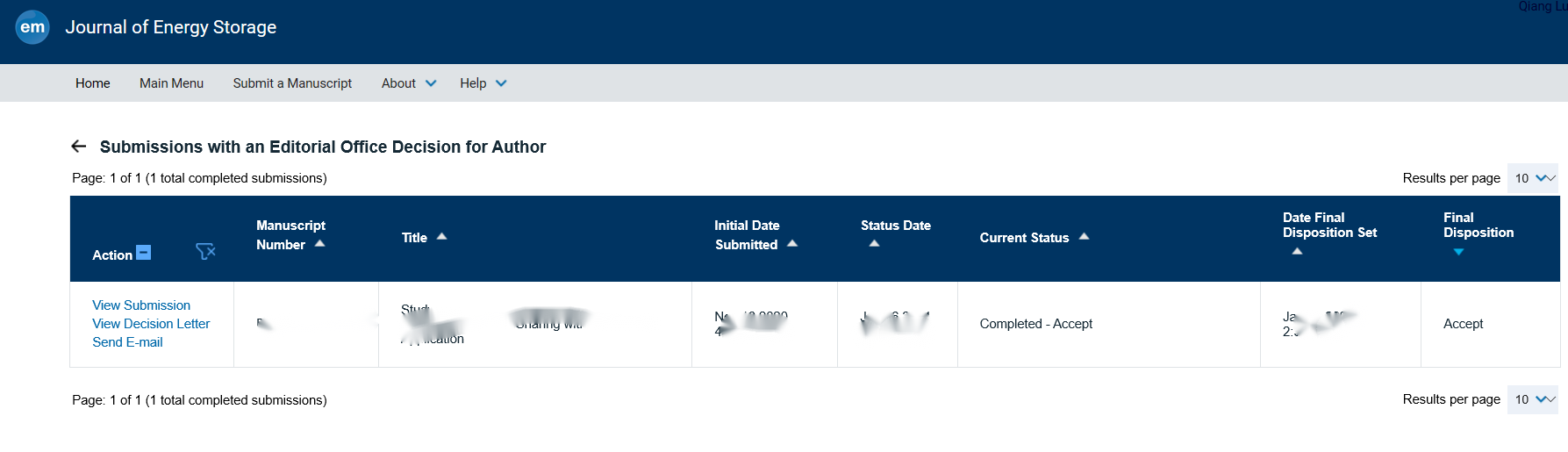Toggle Final Disposition sort down arrow

(1458, 252)
